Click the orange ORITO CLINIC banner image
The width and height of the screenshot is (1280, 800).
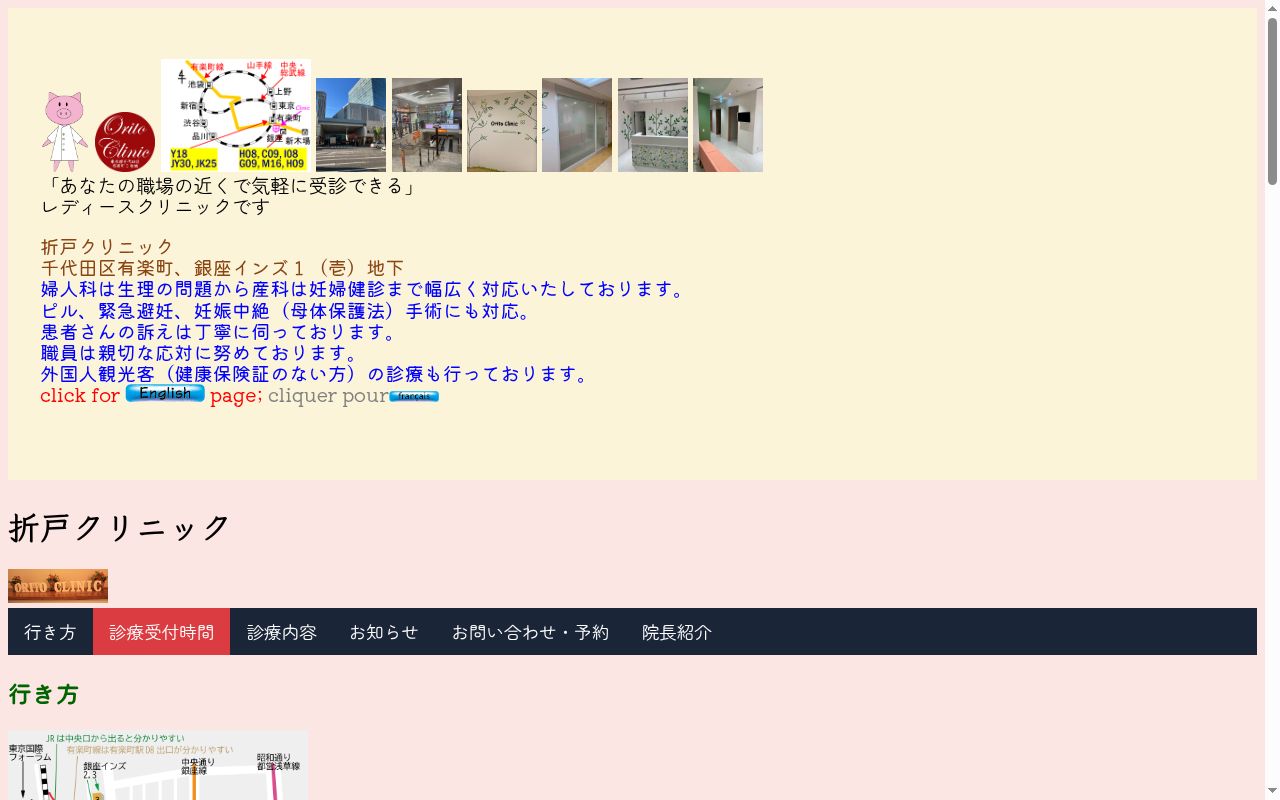[x=58, y=586]
